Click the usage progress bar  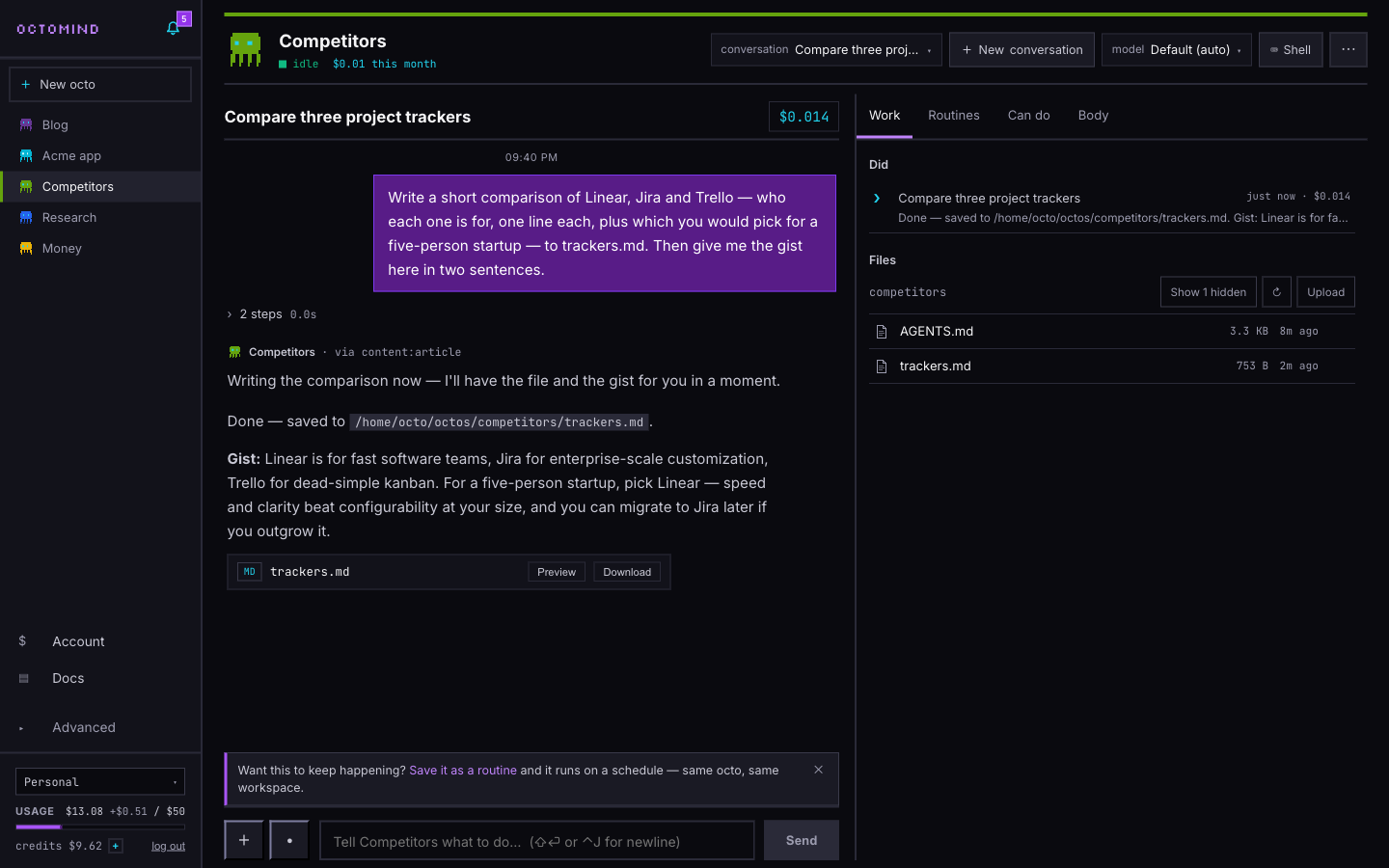click(100, 827)
